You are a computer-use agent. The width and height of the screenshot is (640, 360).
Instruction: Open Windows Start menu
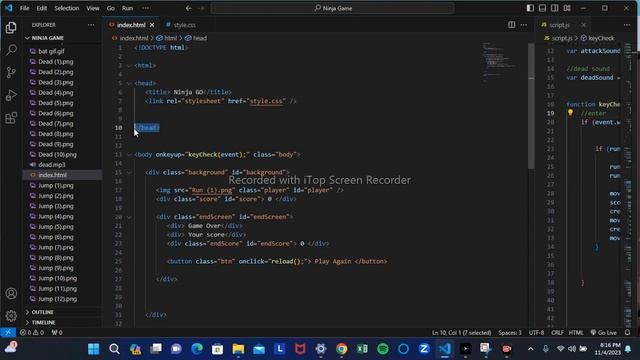pyautogui.click(x=93, y=349)
